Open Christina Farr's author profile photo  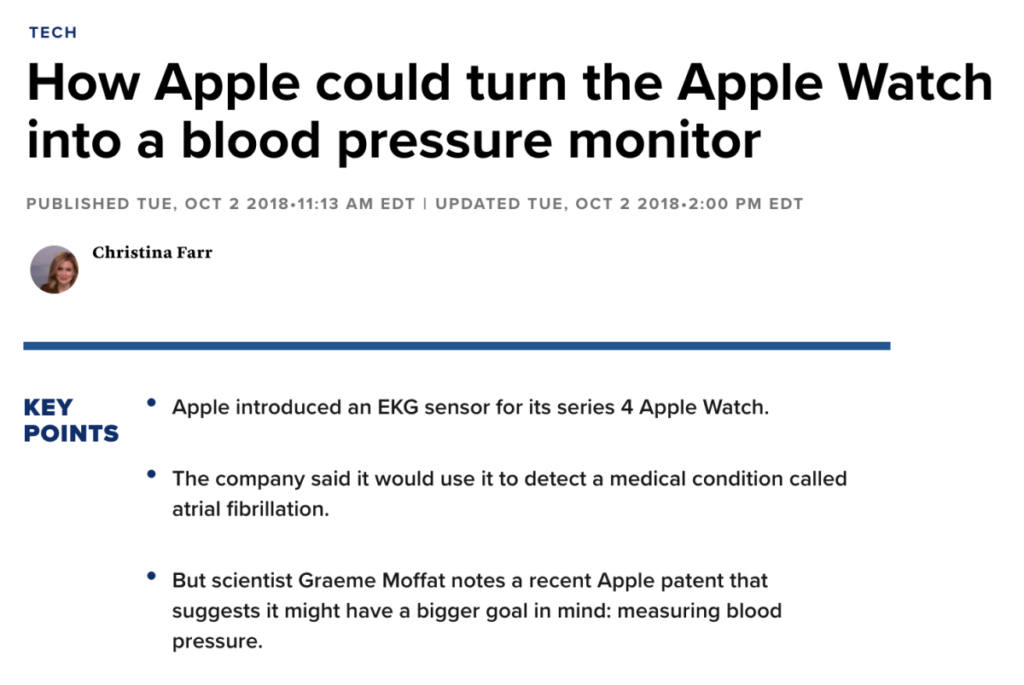pyautogui.click(x=54, y=269)
